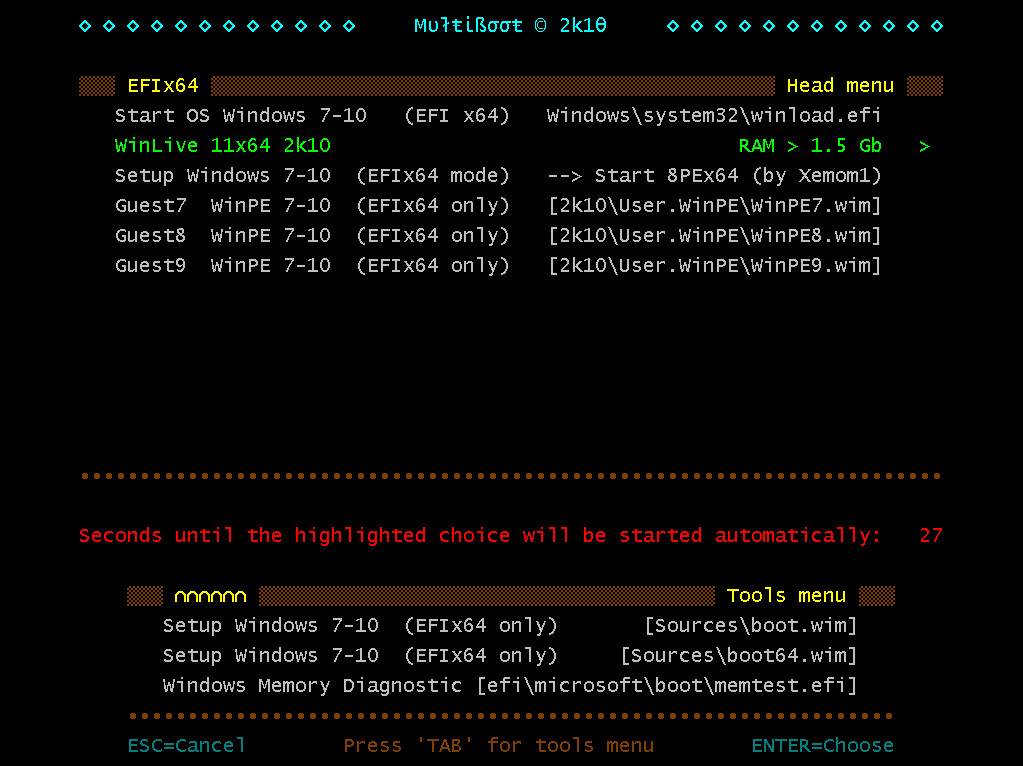Click the "Head menu" section label

[840, 85]
